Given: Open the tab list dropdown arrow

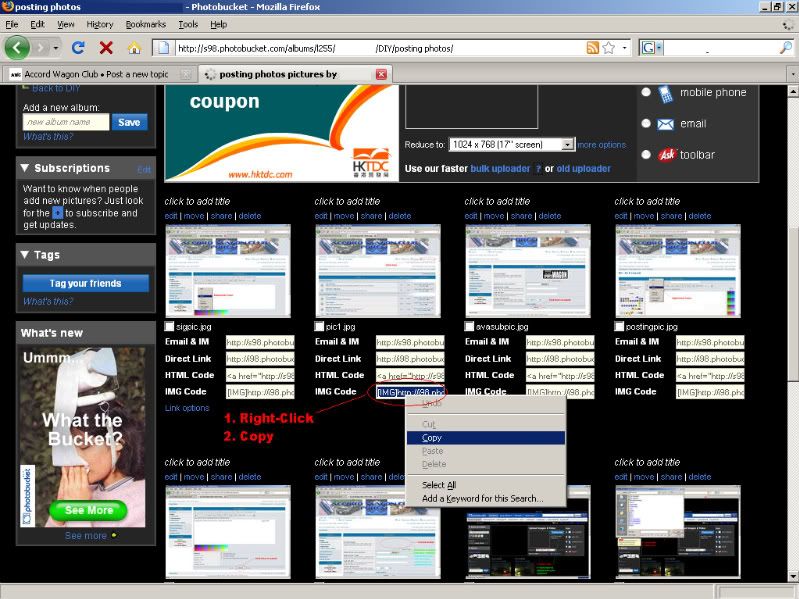Looking at the screenshot, I should pos(792,74).
